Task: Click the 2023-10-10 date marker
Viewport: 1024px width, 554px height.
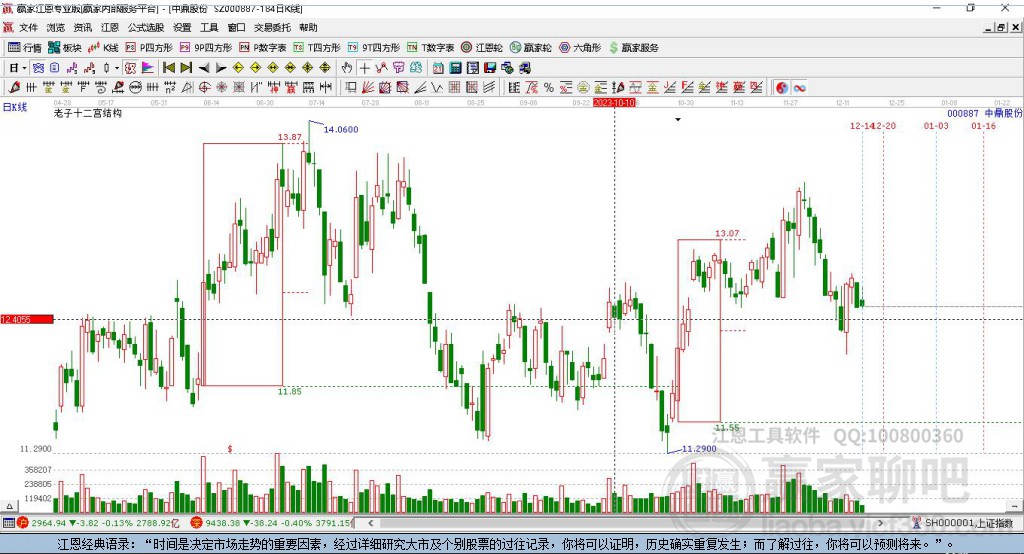Action: [615, 103]
